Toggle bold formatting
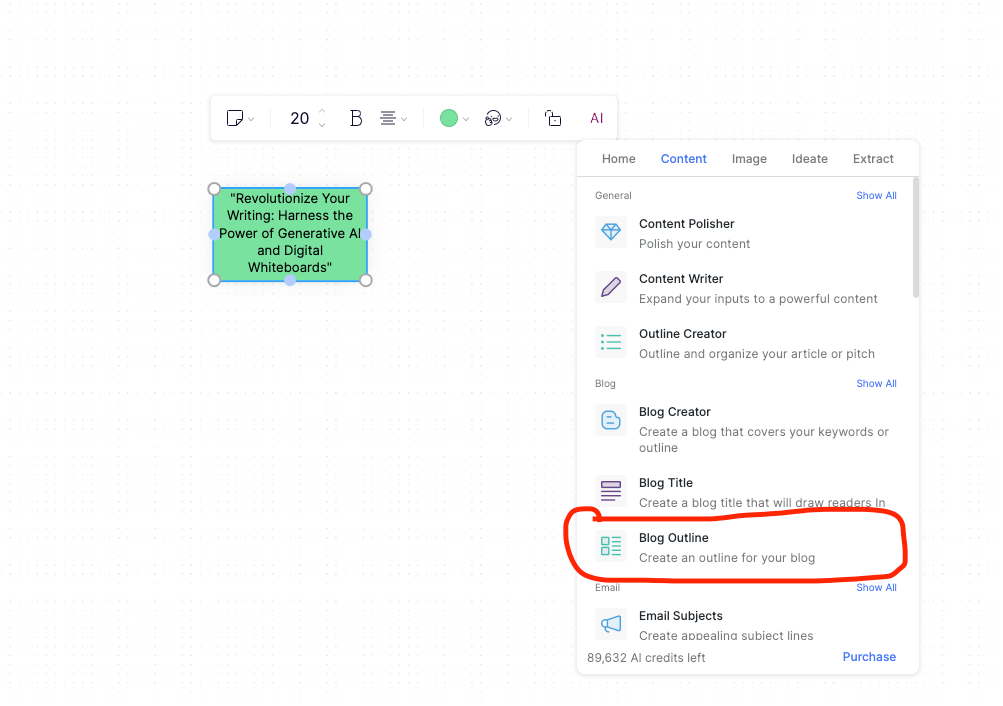 pos(356,118)
